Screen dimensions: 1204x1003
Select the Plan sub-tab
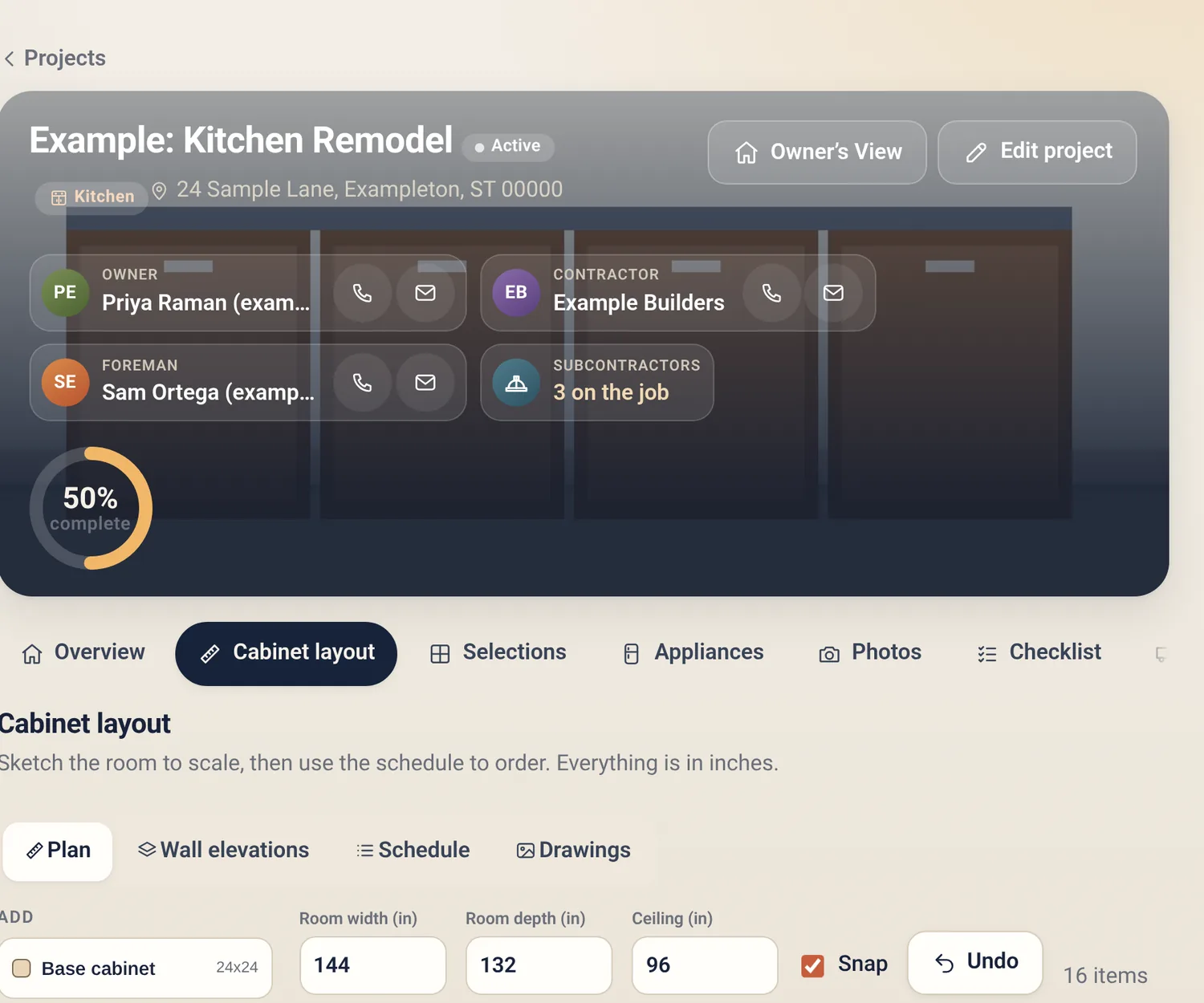(58, 851)
